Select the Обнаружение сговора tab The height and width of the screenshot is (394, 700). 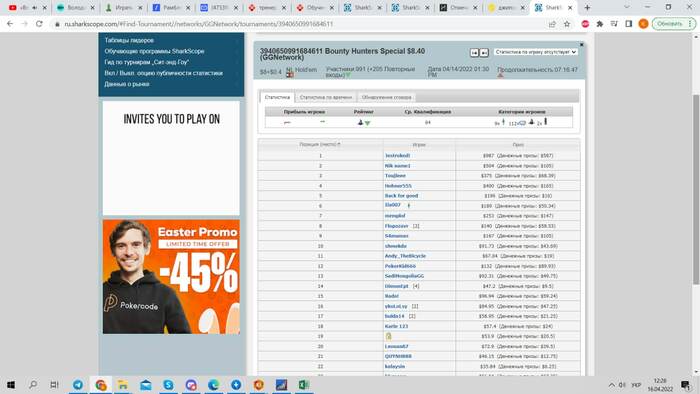[387, 97]
